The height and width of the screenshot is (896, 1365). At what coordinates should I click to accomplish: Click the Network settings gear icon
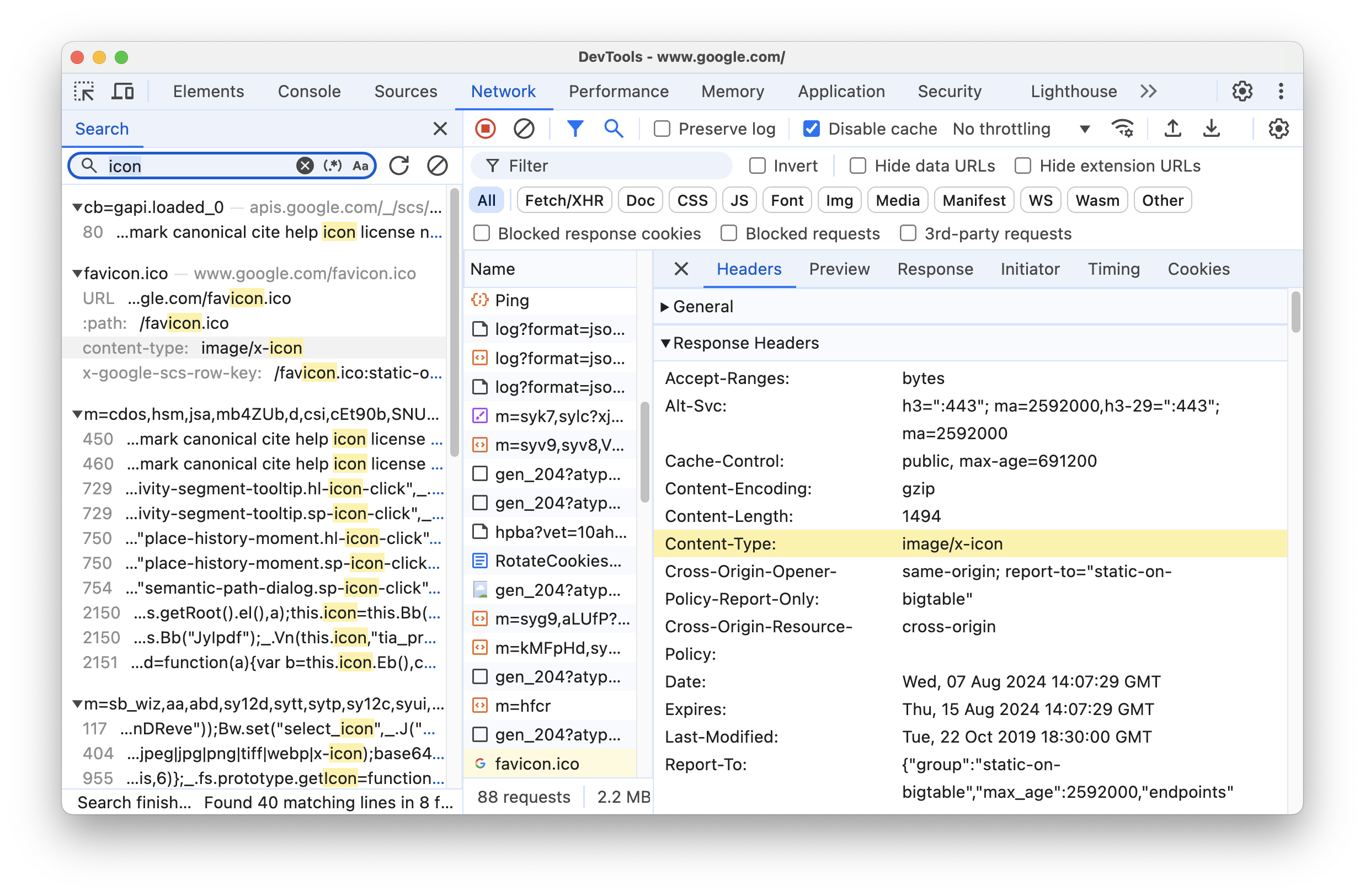coord(1278,128)
